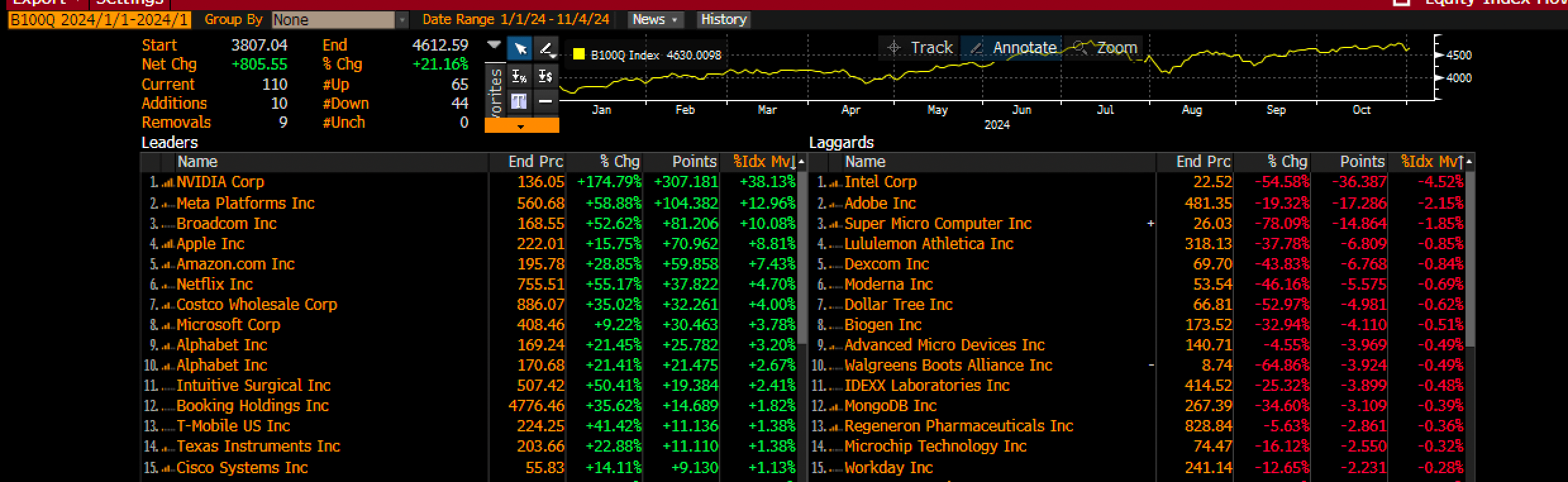Click plus marker on Super Micro Computer row
This screenshot has height=482, width=1568.
tap(1150, 223)
